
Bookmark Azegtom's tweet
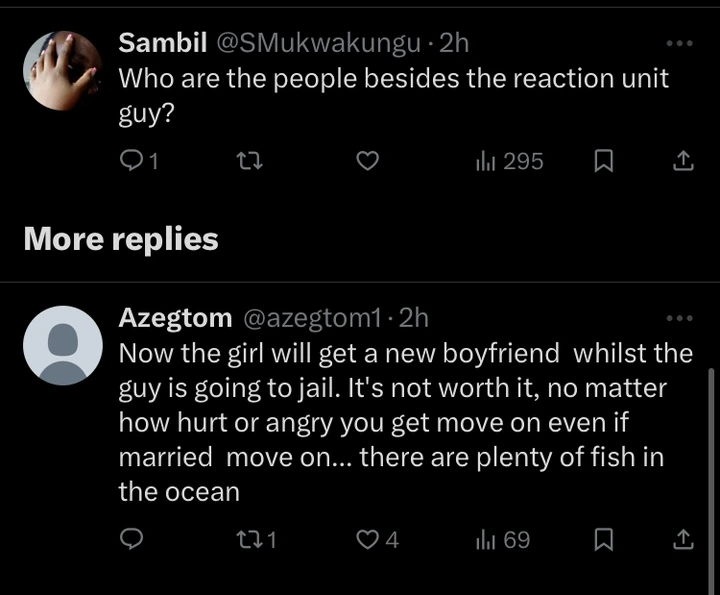[x=603, y=539]
